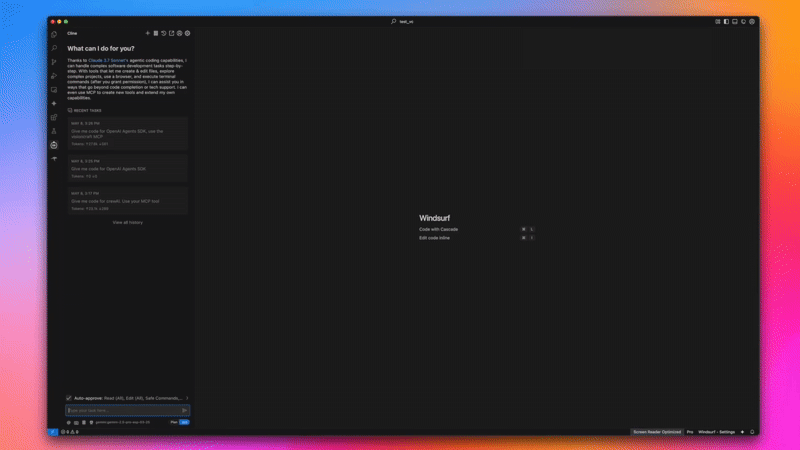Open Cline task history icon
Viewport: 800px width, 450px height.
point(164,33)
